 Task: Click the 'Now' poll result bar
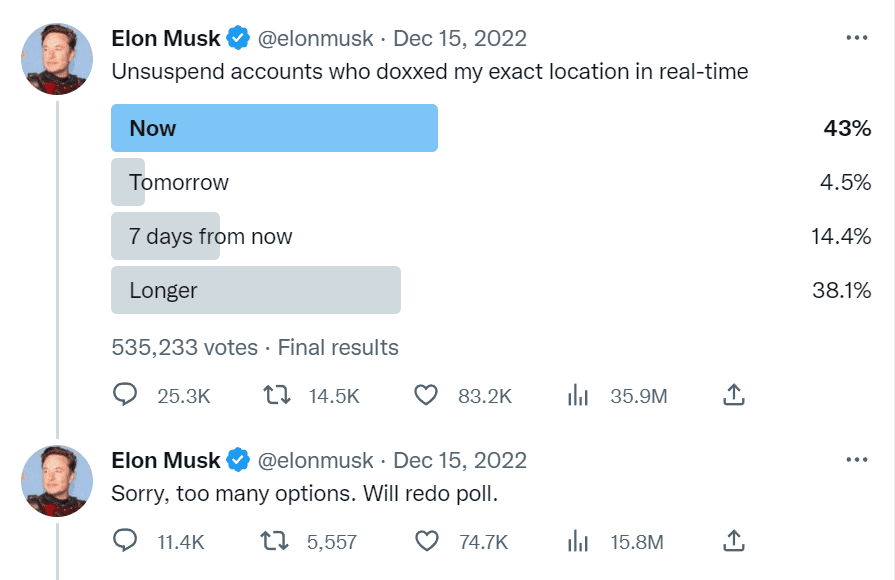274,128
